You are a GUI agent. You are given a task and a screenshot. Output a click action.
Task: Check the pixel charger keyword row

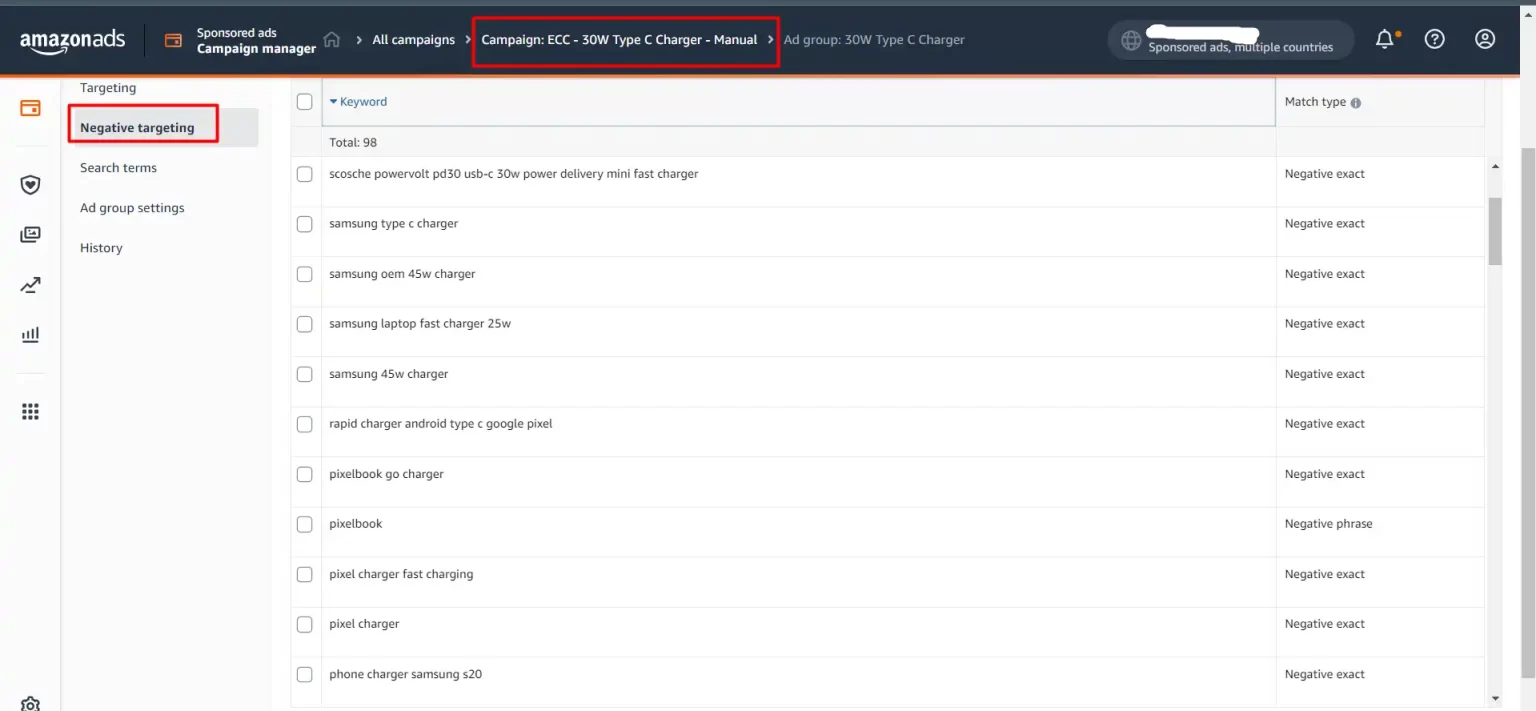pos(305,624)
